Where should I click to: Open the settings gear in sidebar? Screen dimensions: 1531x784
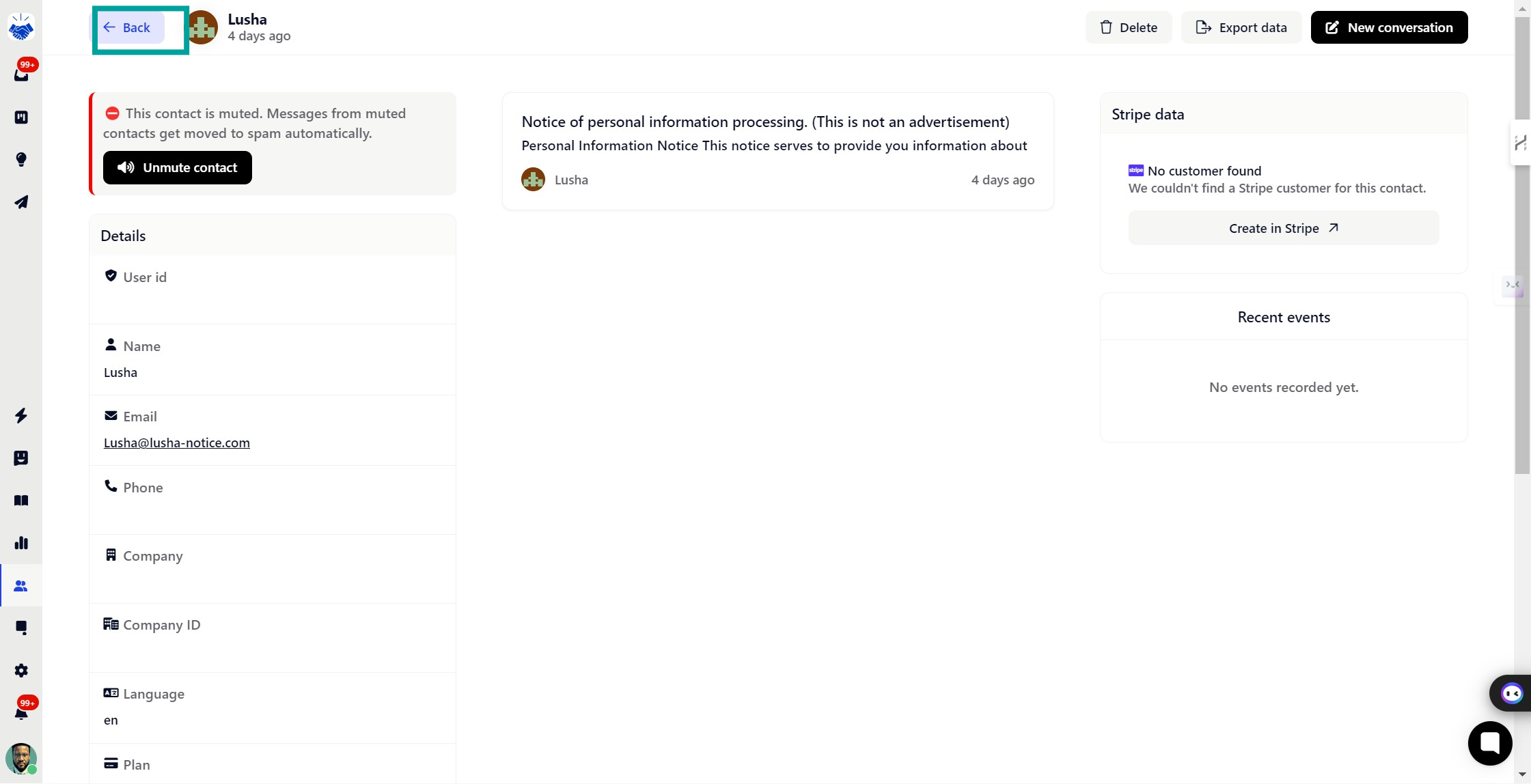21,671
